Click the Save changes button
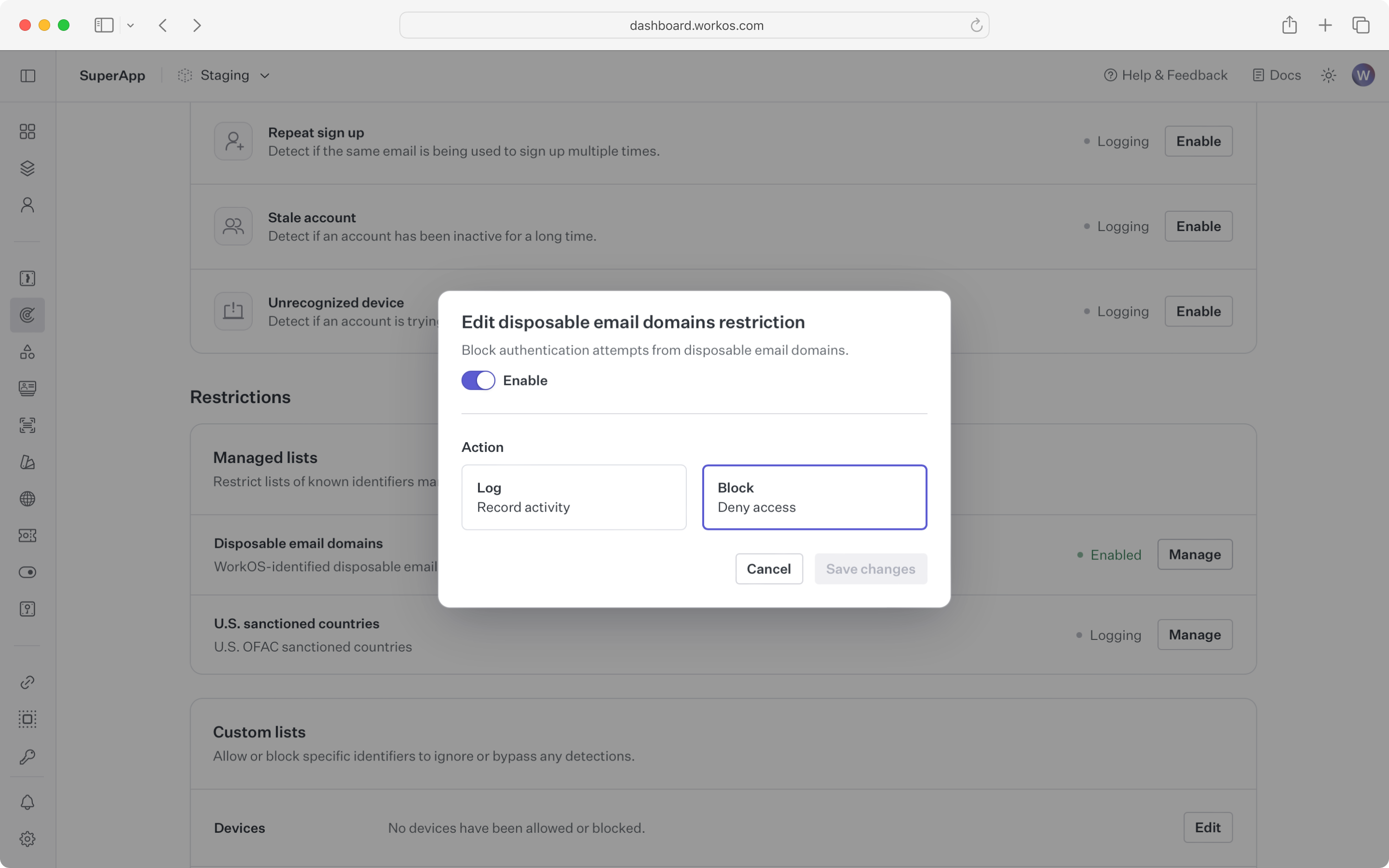The width and height of the screenshot is (1389, 868). tap(870, 569)
